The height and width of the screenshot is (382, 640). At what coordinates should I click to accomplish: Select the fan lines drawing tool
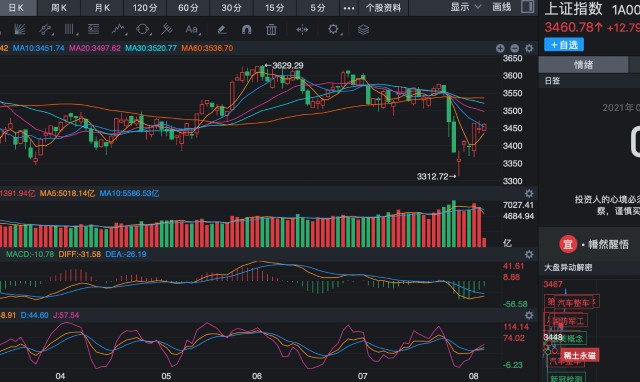pyautogui.click(x=20, y=29)
